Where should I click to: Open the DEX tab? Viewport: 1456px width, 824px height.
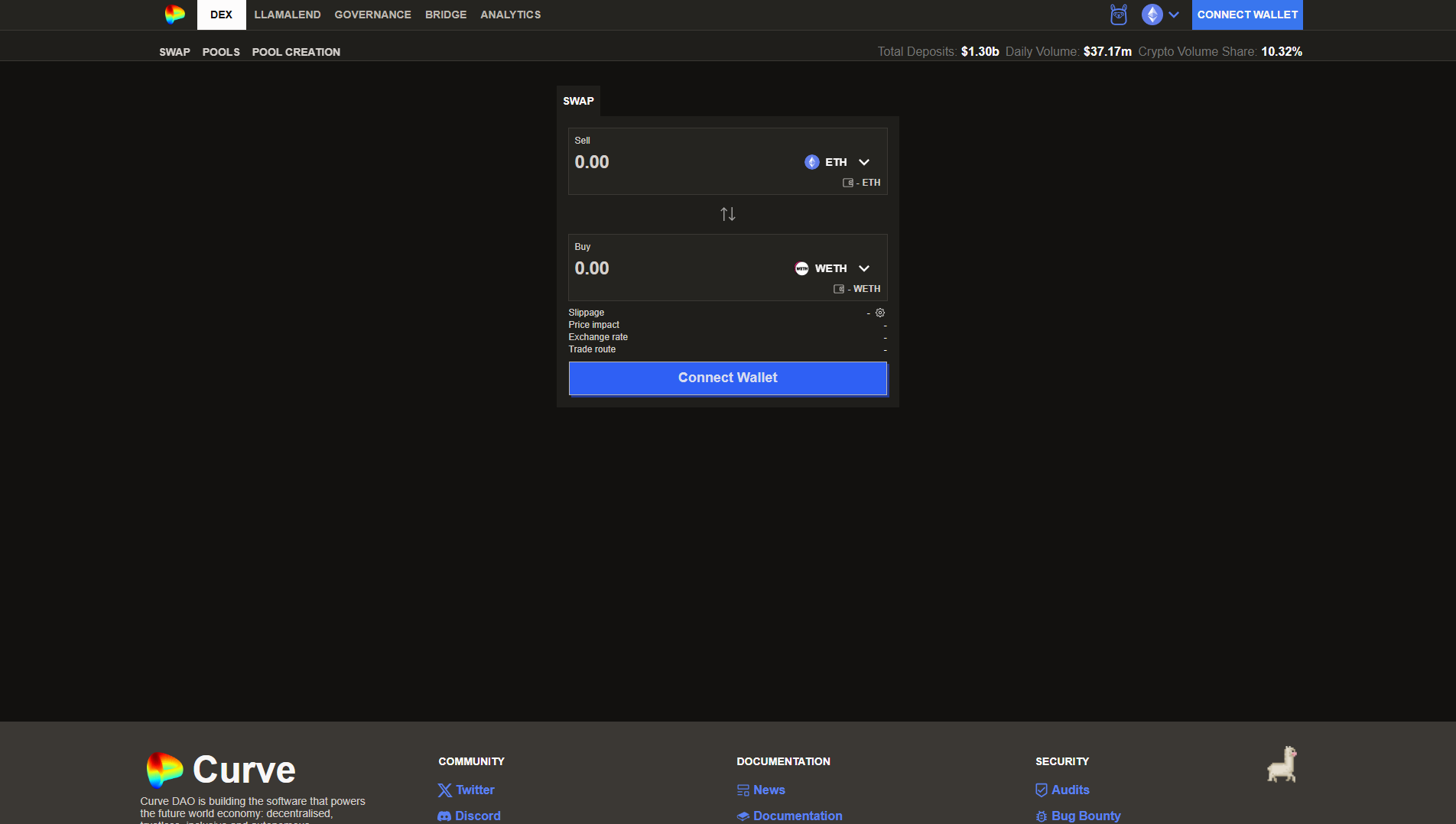pyautogui.click(x=222, y=15)
